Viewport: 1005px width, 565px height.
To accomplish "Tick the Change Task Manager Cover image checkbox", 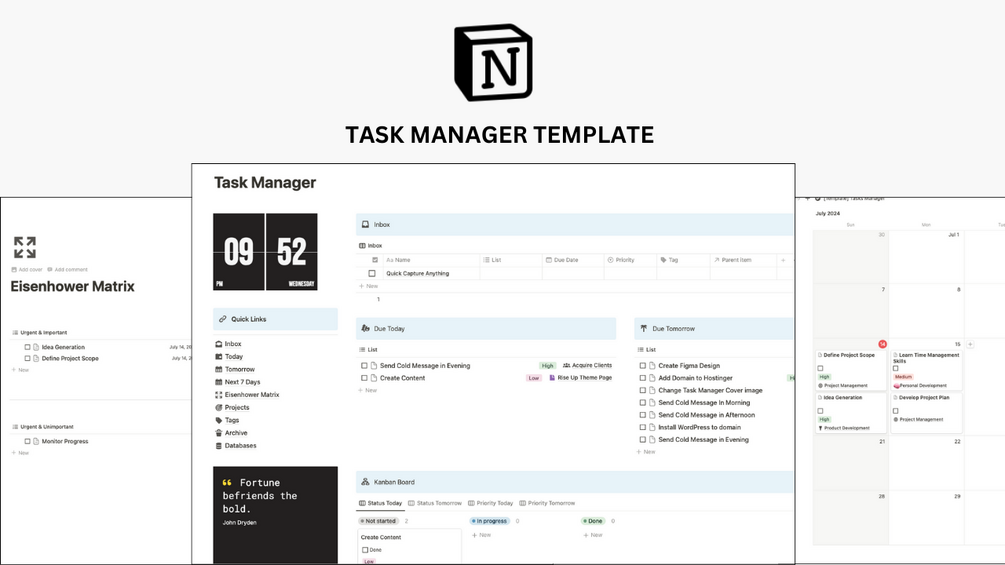I will 643,390.
